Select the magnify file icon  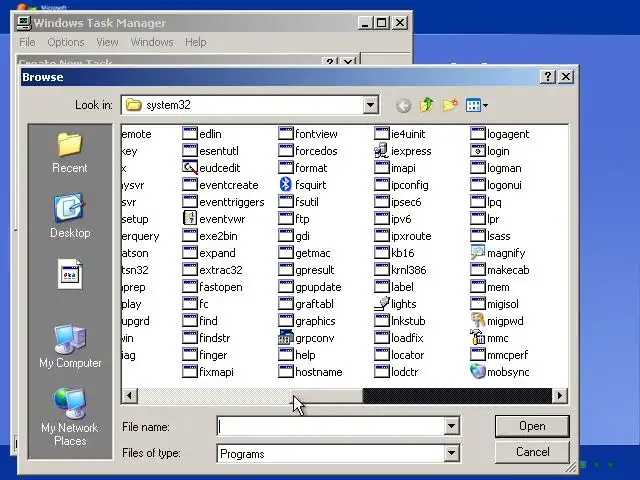(478, 253)
